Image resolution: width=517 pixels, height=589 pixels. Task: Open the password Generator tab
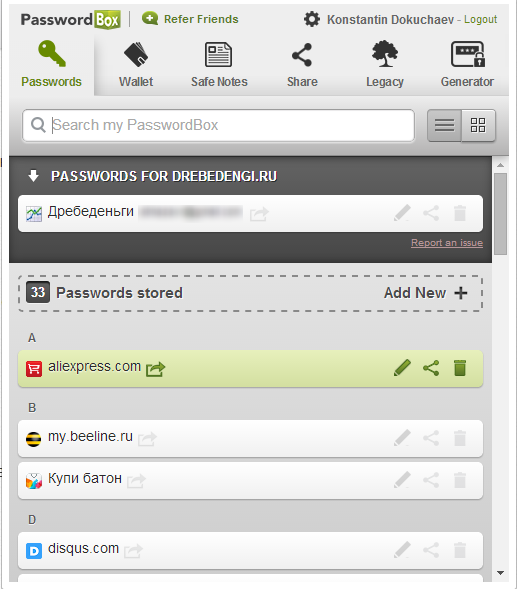tap(467, 65)
